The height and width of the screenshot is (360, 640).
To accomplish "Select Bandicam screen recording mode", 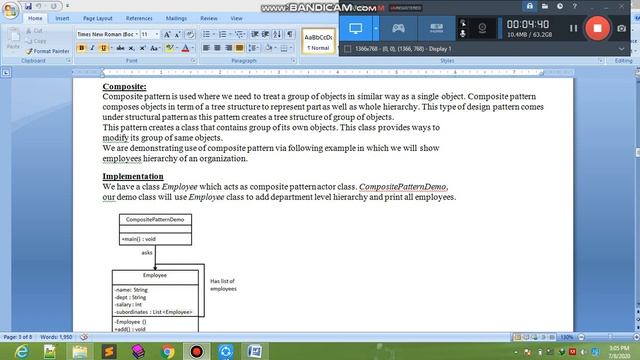I will 356,28.
